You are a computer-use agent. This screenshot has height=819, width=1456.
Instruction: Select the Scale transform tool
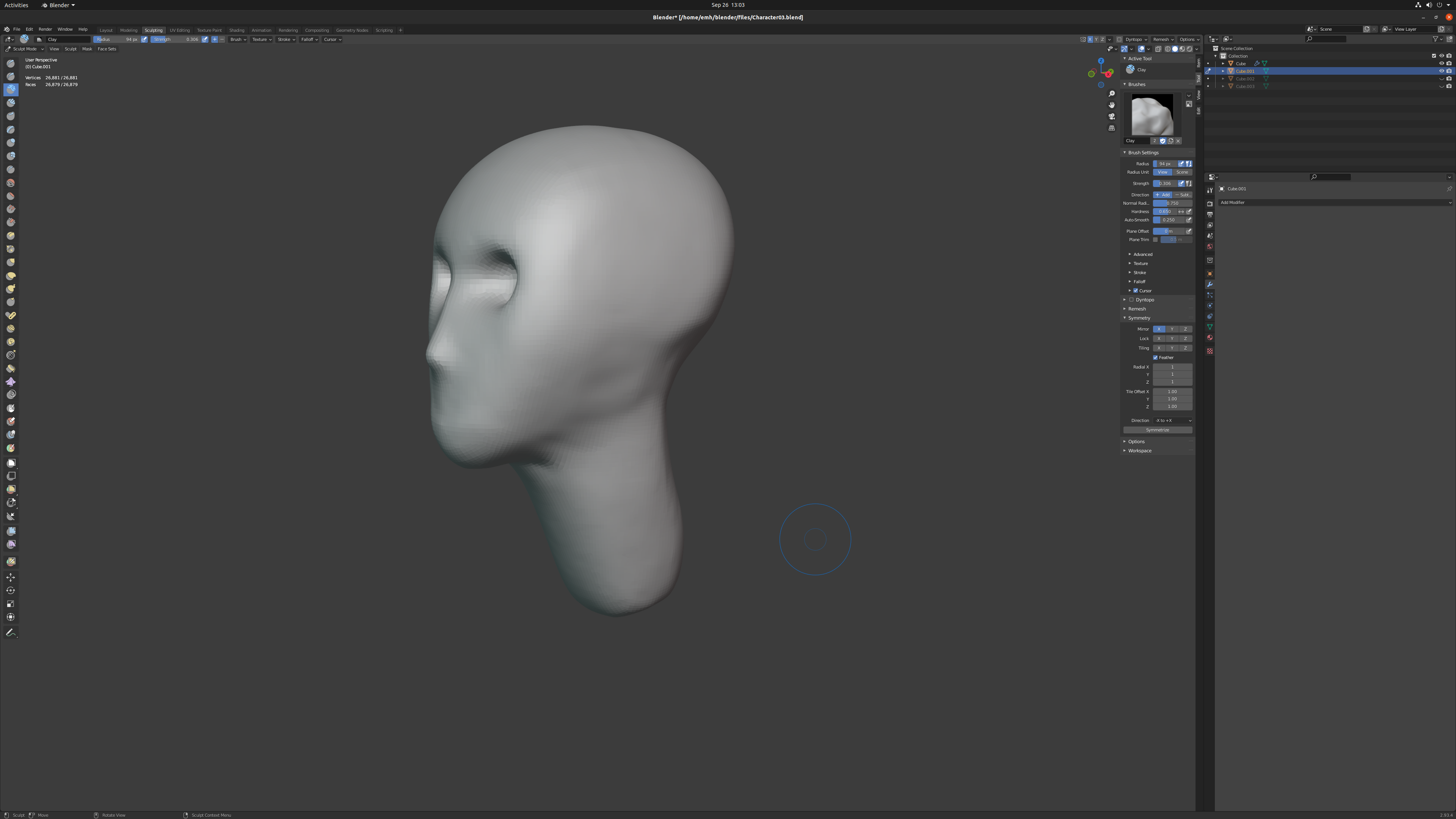11,604
